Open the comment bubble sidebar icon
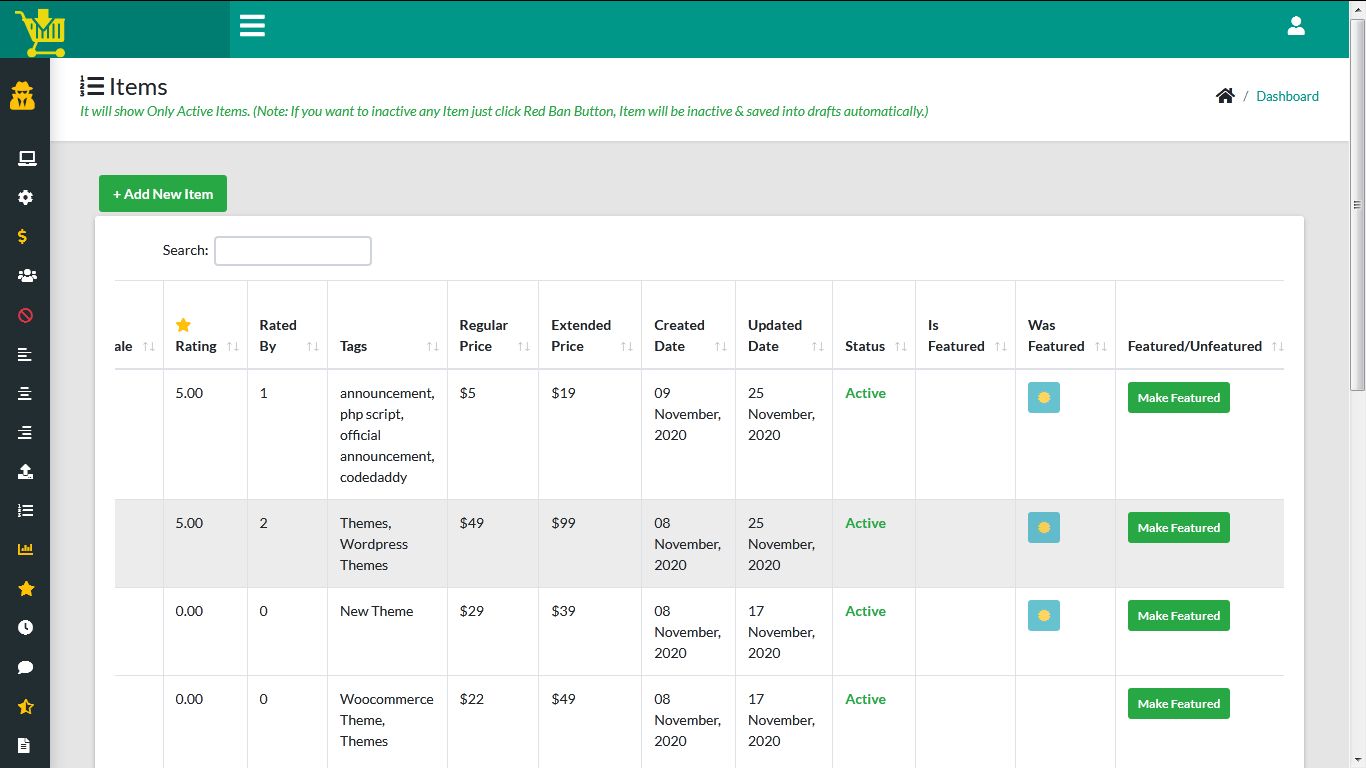The height and width of the screenshot is (768, 1366). coord(26,667)
